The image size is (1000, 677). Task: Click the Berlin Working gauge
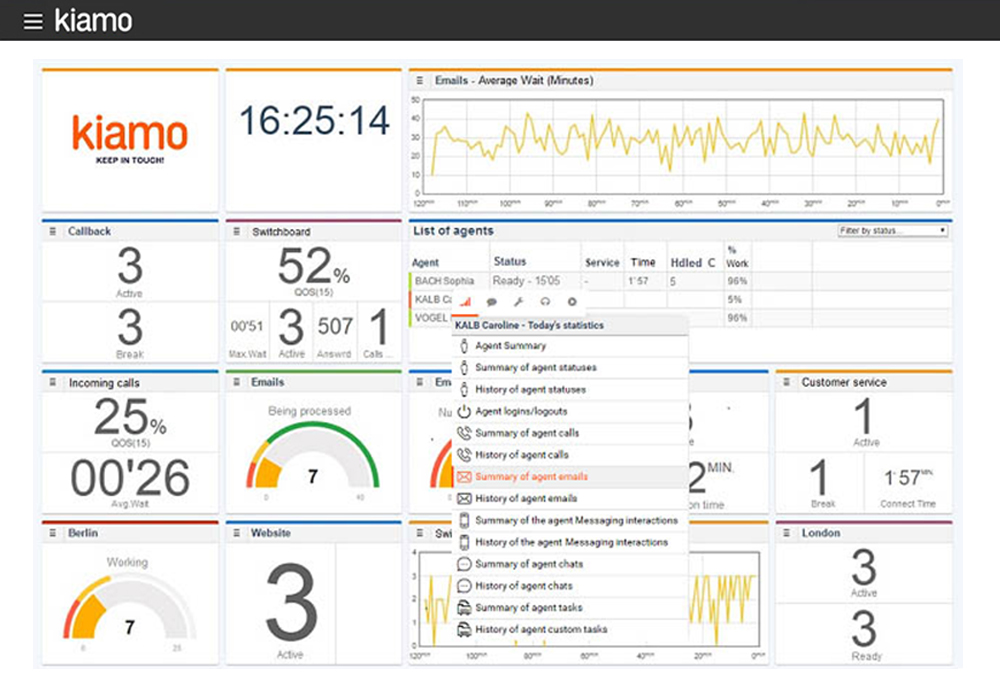pyautogui.click(x=129, y=606)
